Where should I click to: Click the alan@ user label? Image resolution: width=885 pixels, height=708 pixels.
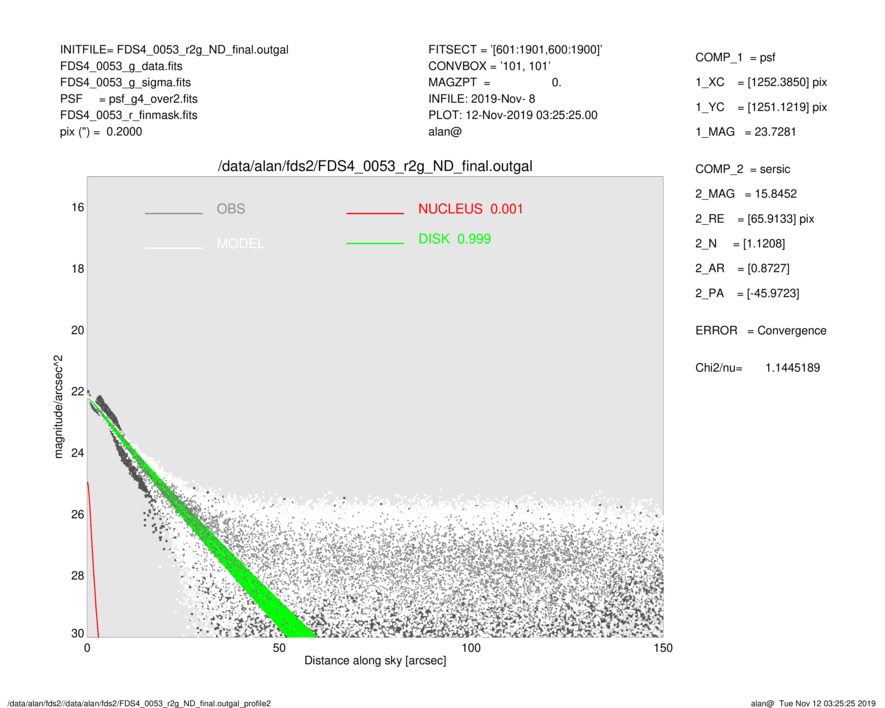[x=445, y=132]
